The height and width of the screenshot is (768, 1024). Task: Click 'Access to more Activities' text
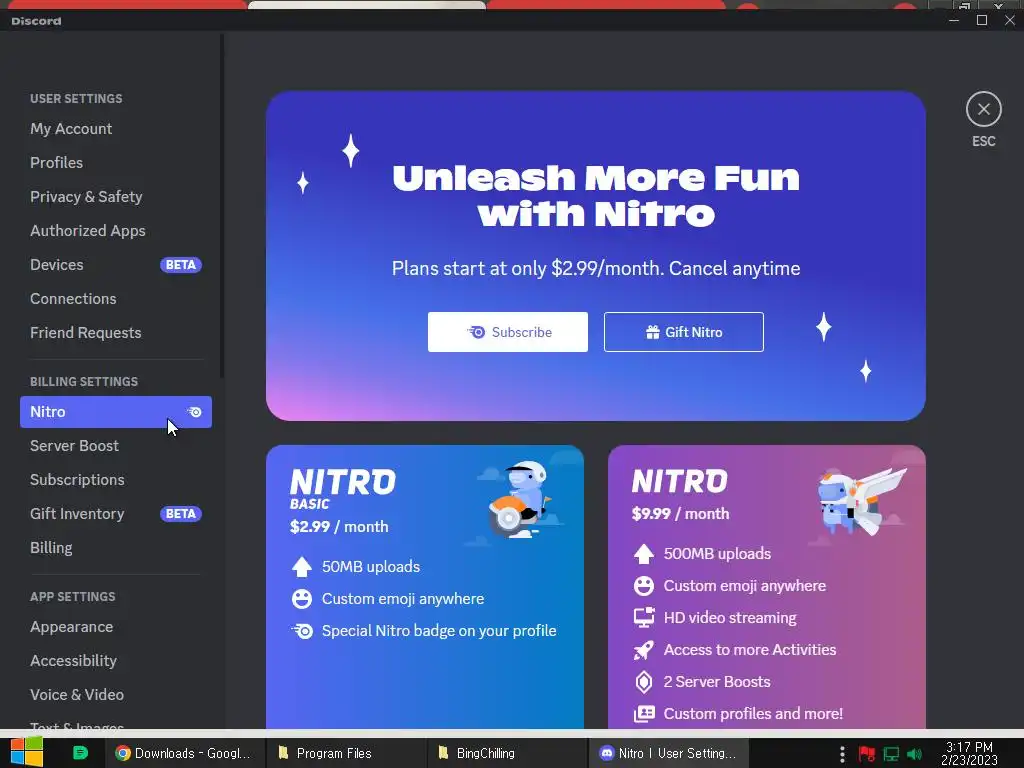750,650
